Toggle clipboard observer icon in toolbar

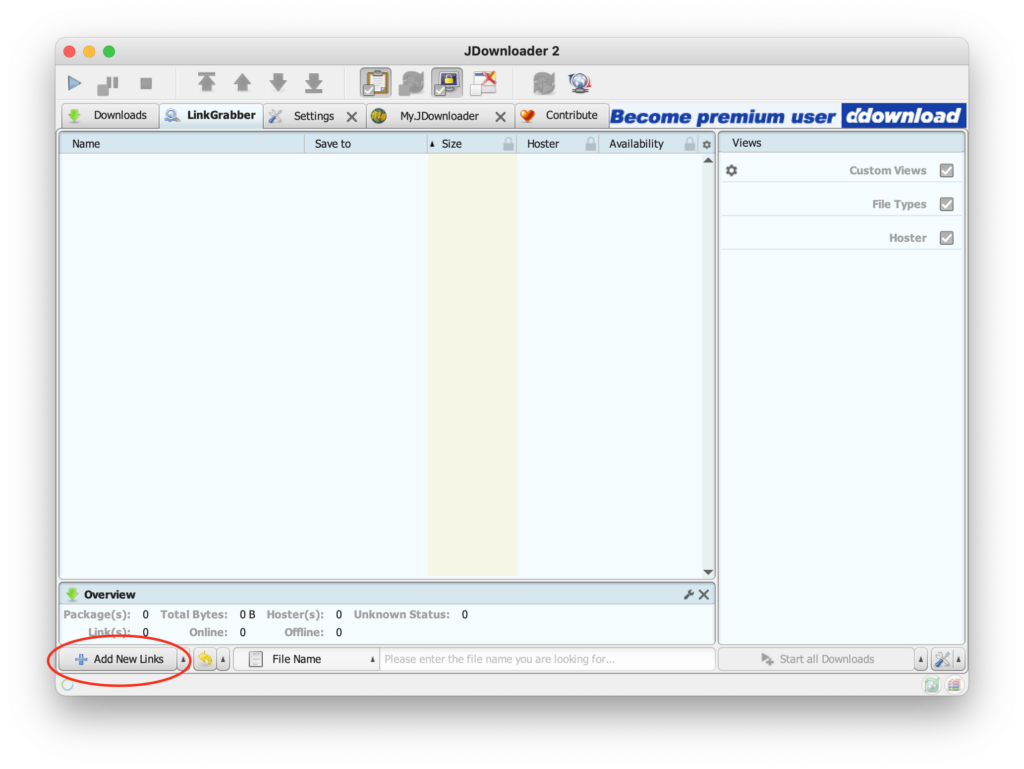click(376, 83)
